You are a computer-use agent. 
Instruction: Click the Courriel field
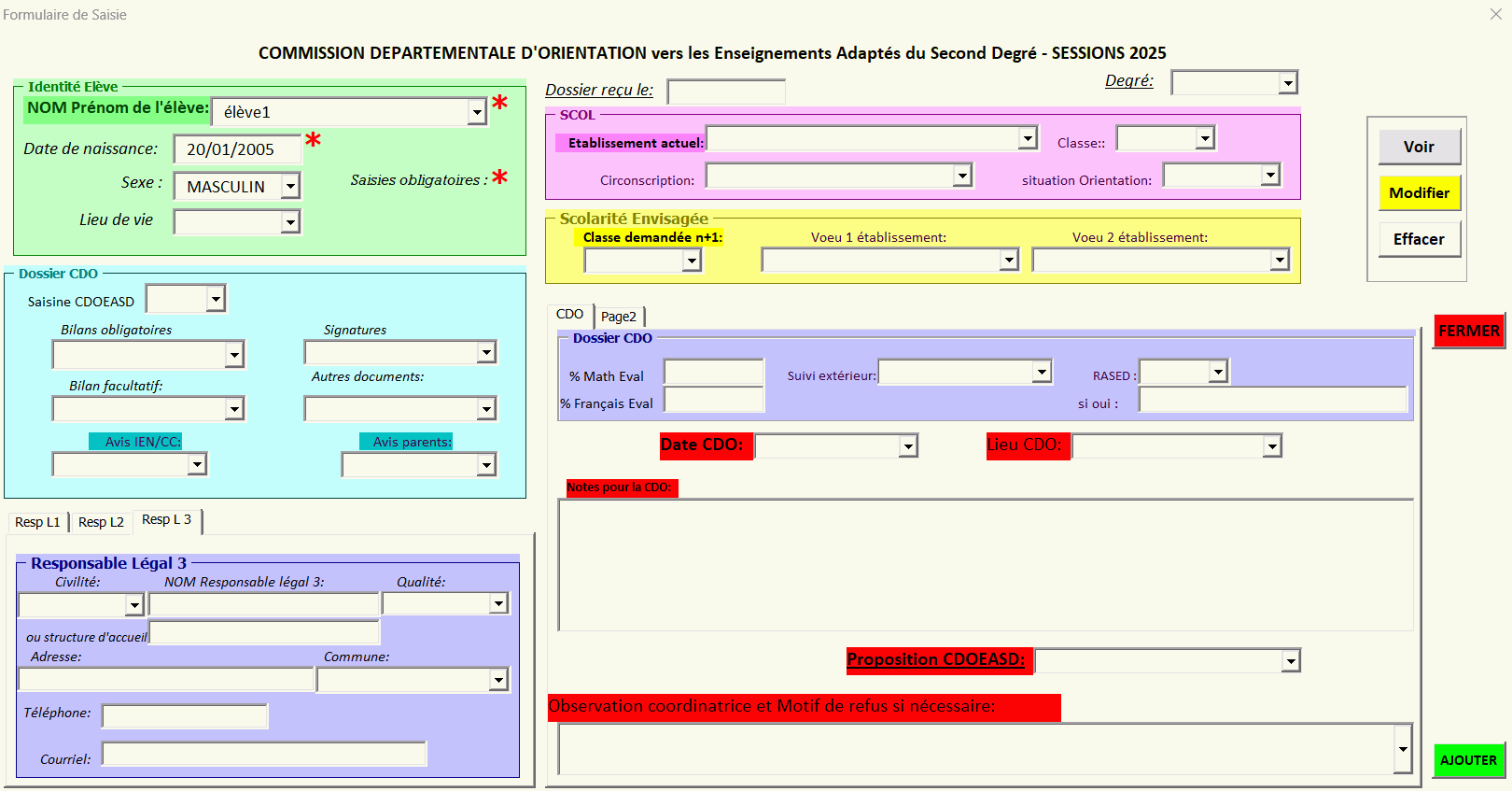coord(264,754)
